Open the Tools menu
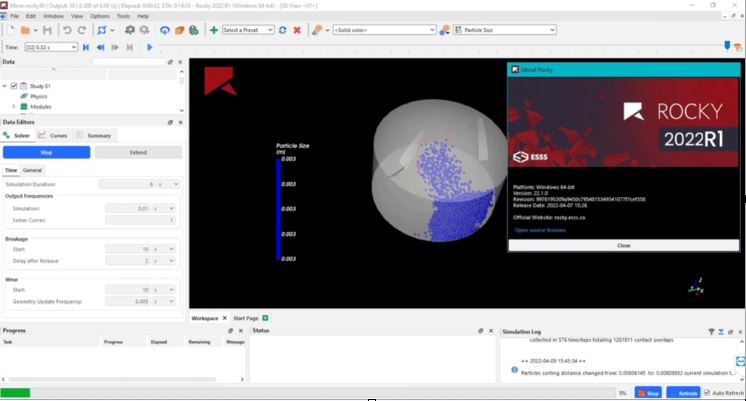The width and height of the screenshot is (746, 401). [123, 16]
